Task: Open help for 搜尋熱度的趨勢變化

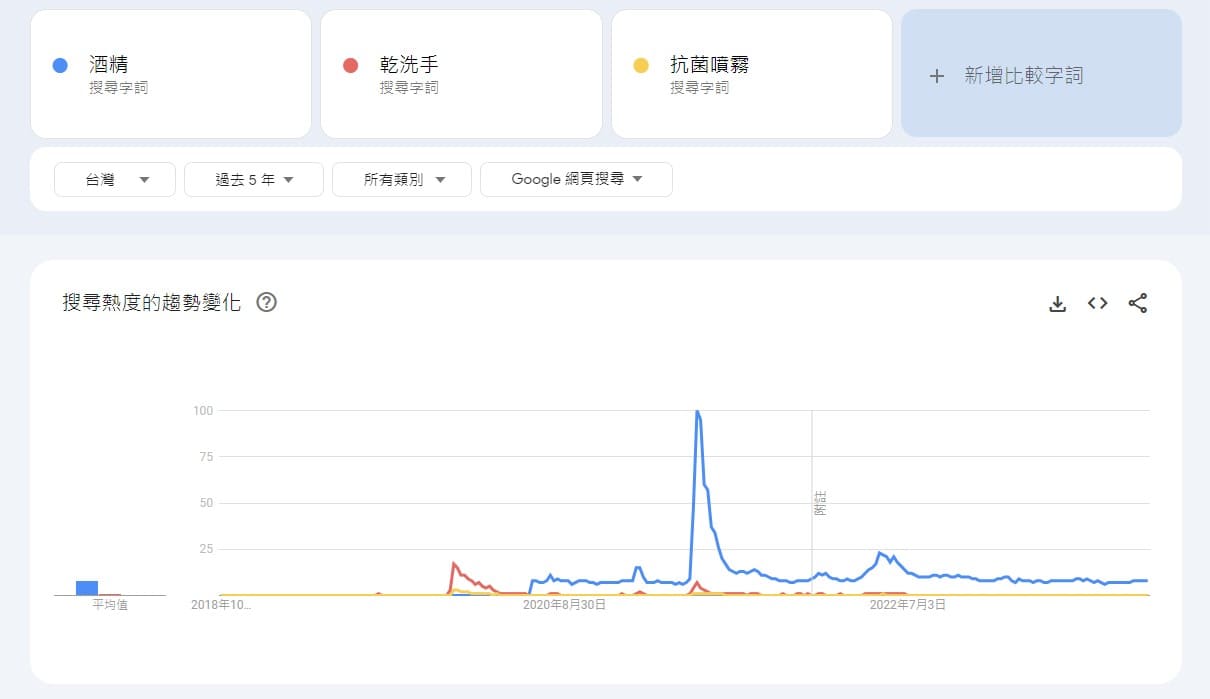Action: (x=266, y=302)
